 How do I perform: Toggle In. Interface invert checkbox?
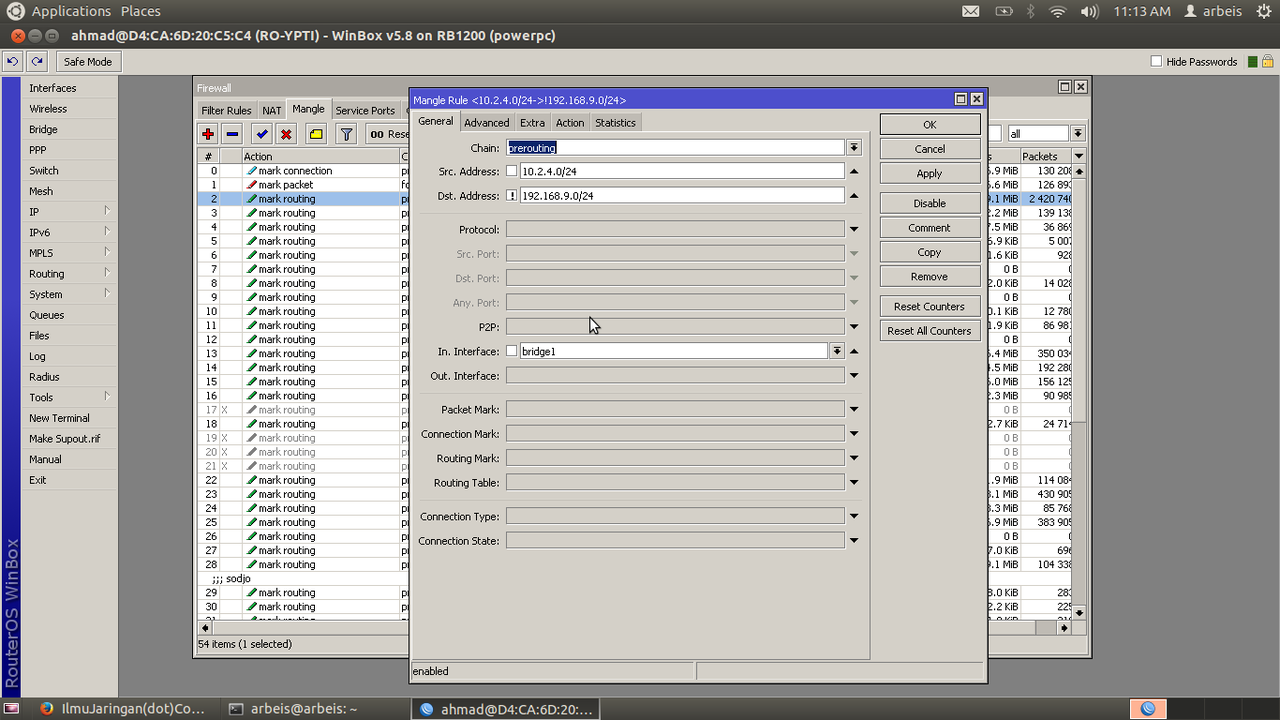coord(512,351)
